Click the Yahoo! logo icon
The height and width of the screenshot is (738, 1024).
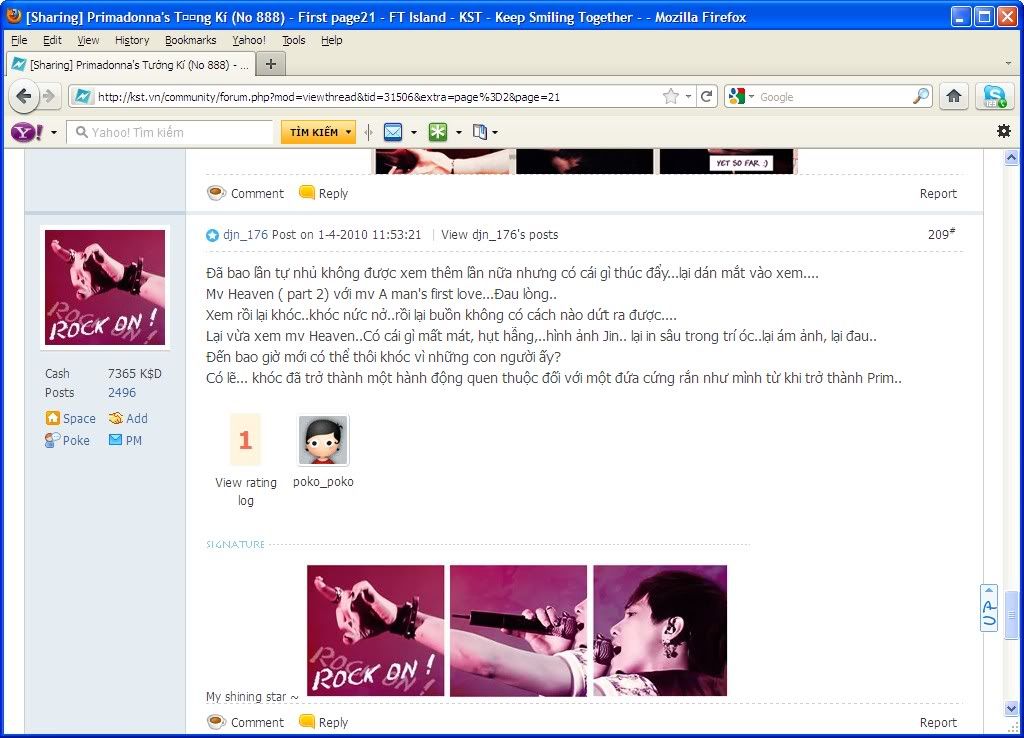27,133
